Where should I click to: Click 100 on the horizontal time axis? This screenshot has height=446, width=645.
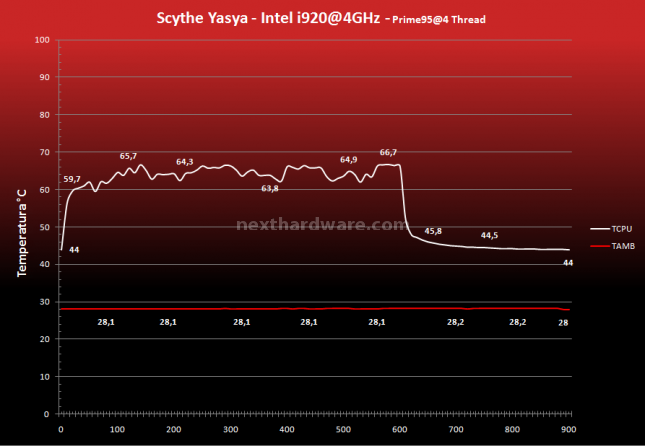pos(117,429)
